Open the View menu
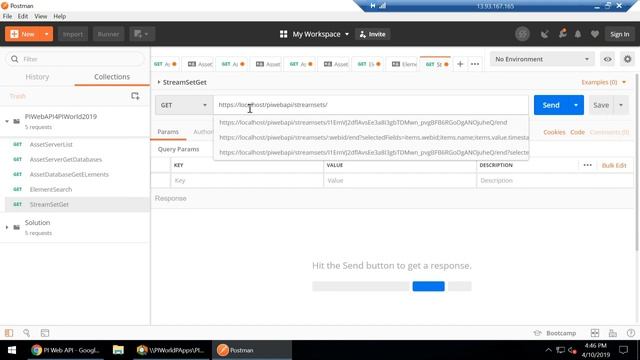This screenshot has height=360, width=640. pyautogui.click(x=40, y=16)
